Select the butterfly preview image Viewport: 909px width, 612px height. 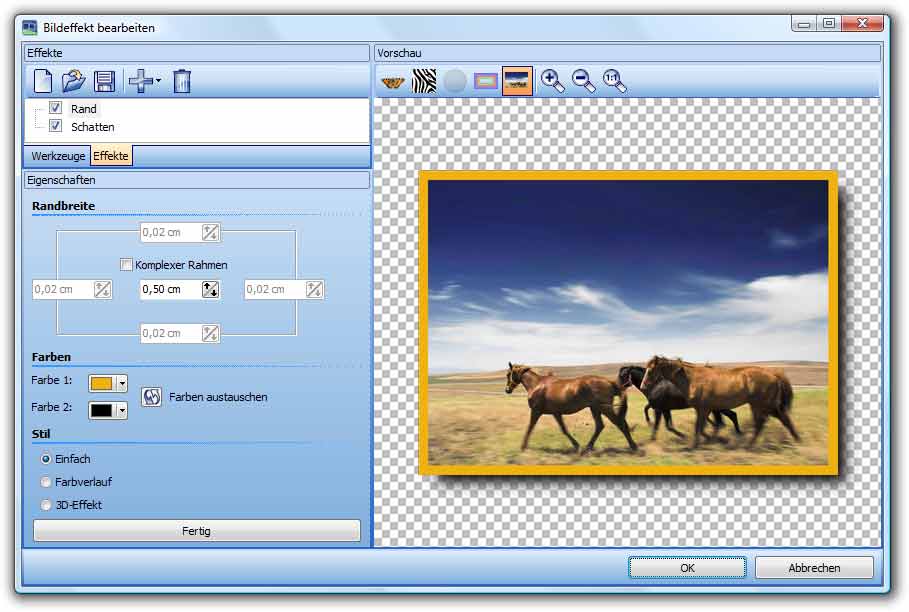(x=393, y=82)
